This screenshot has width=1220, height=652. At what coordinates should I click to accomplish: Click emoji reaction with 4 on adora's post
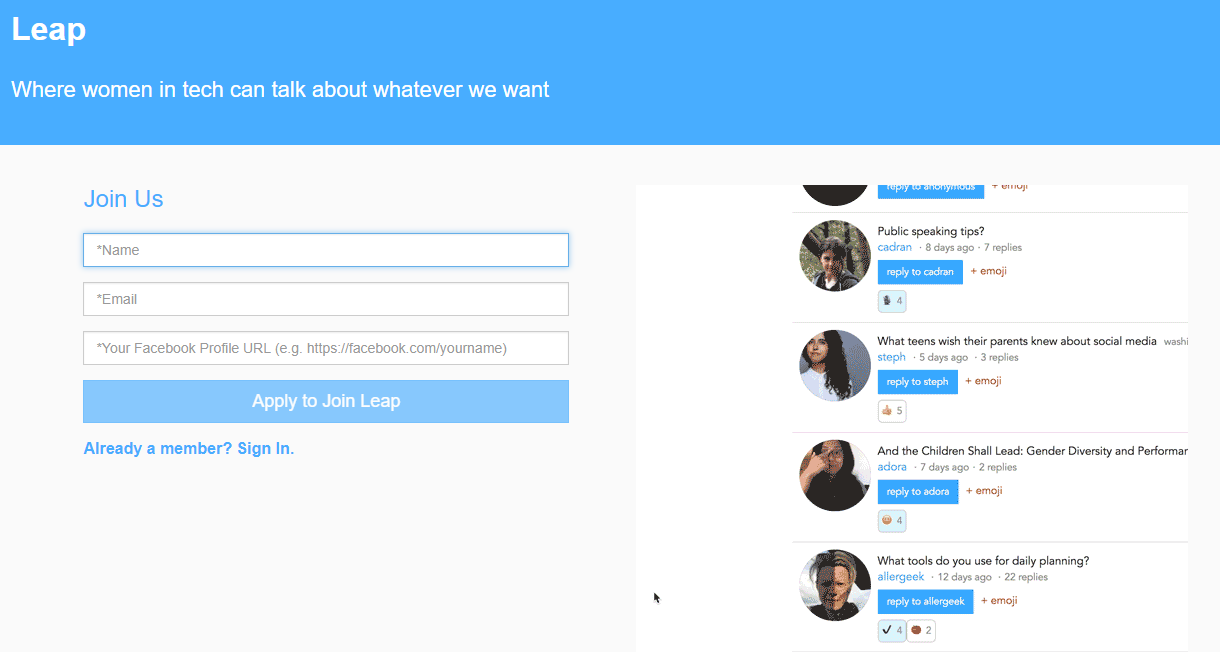click(x=892, y=521)
